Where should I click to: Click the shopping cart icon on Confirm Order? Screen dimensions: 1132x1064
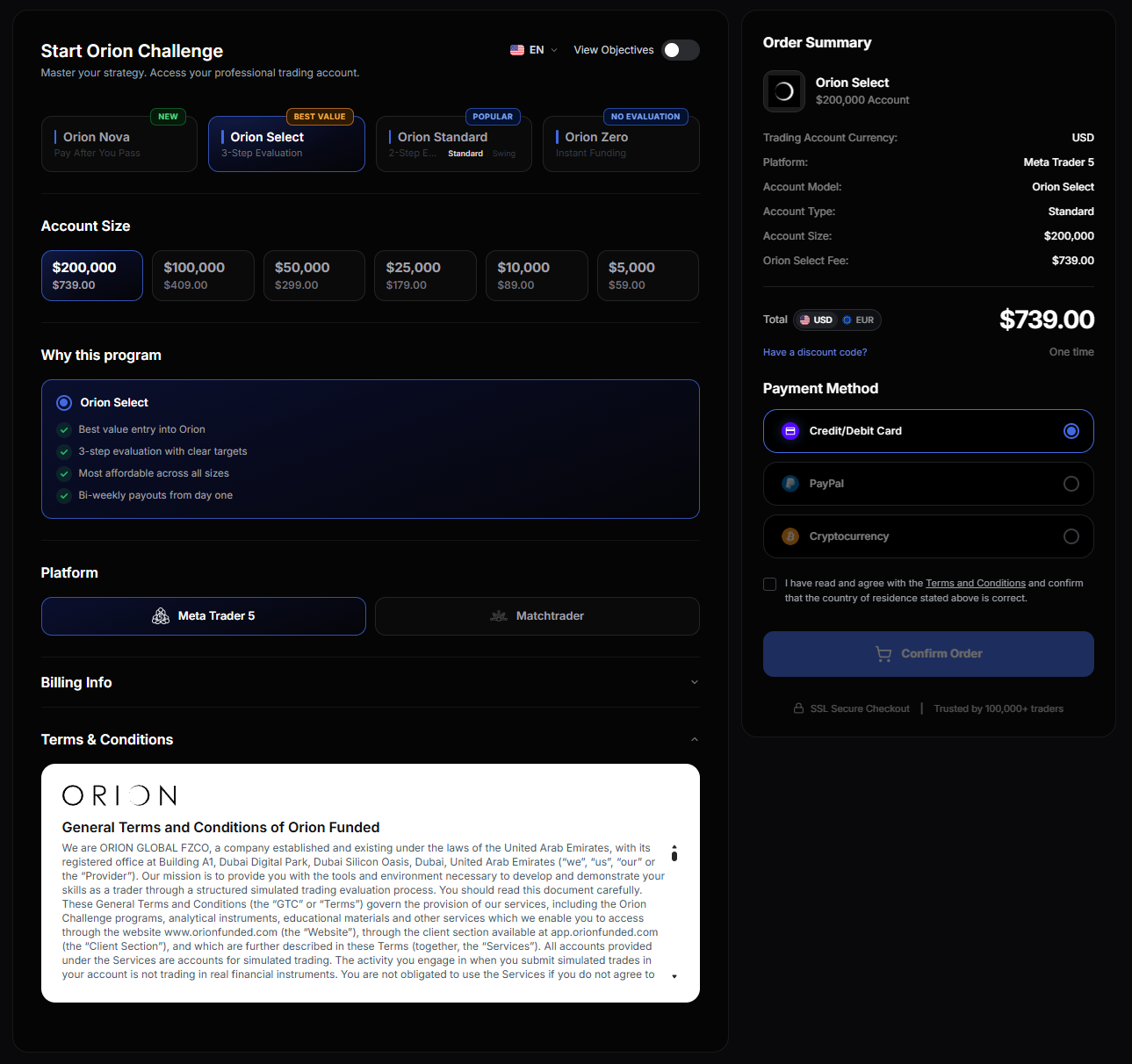[883, 654]
